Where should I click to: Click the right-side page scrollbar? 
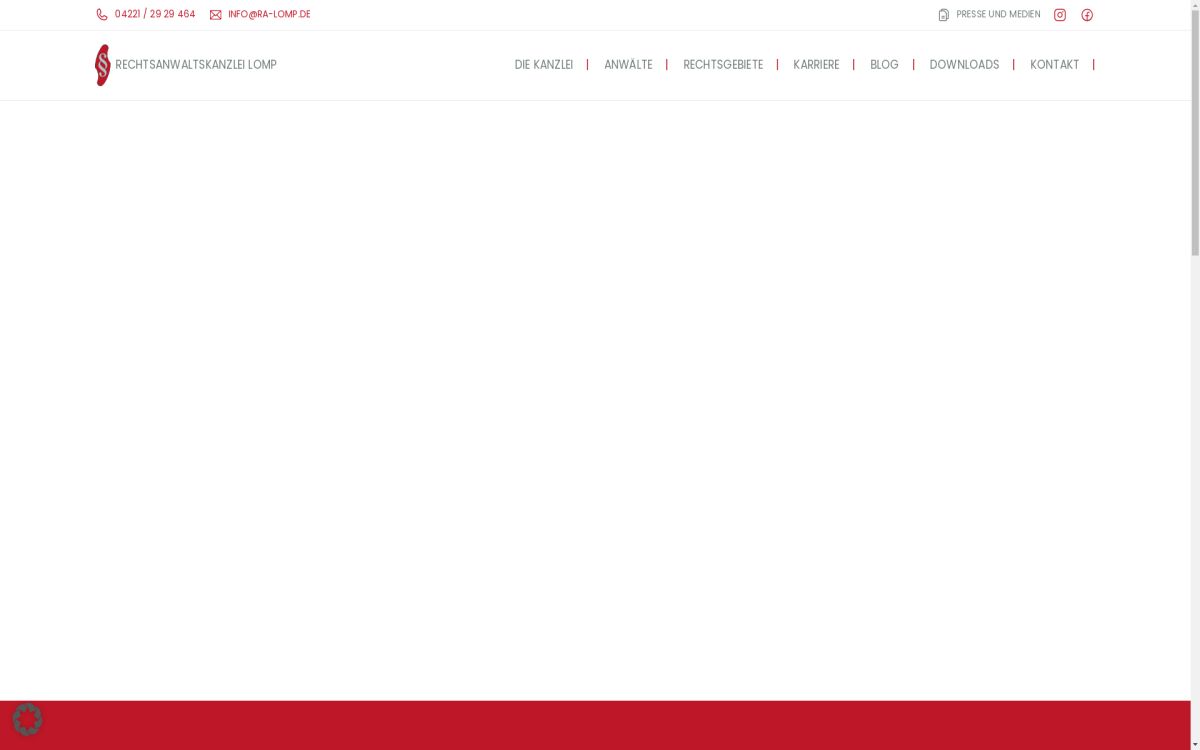(x=1195, y=130)
